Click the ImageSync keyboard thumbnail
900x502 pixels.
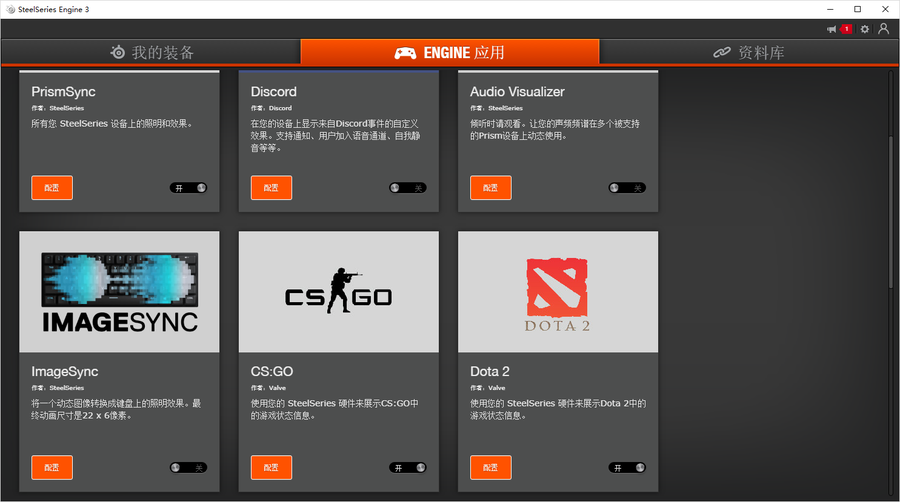[119, 291]
